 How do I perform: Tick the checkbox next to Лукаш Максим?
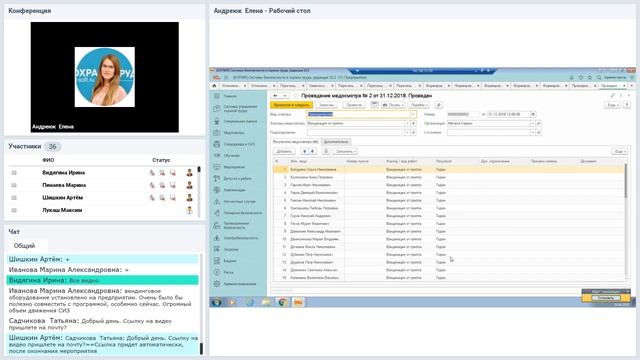pos(14,210)
